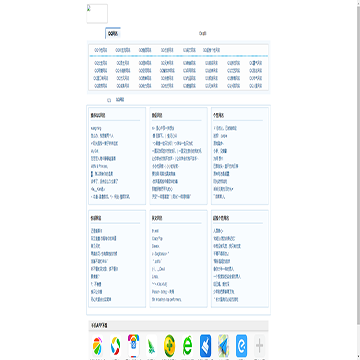The height and width of the screenshot is (360, 360).
Task: Click the small text link at top right
Action: (203, 33)
